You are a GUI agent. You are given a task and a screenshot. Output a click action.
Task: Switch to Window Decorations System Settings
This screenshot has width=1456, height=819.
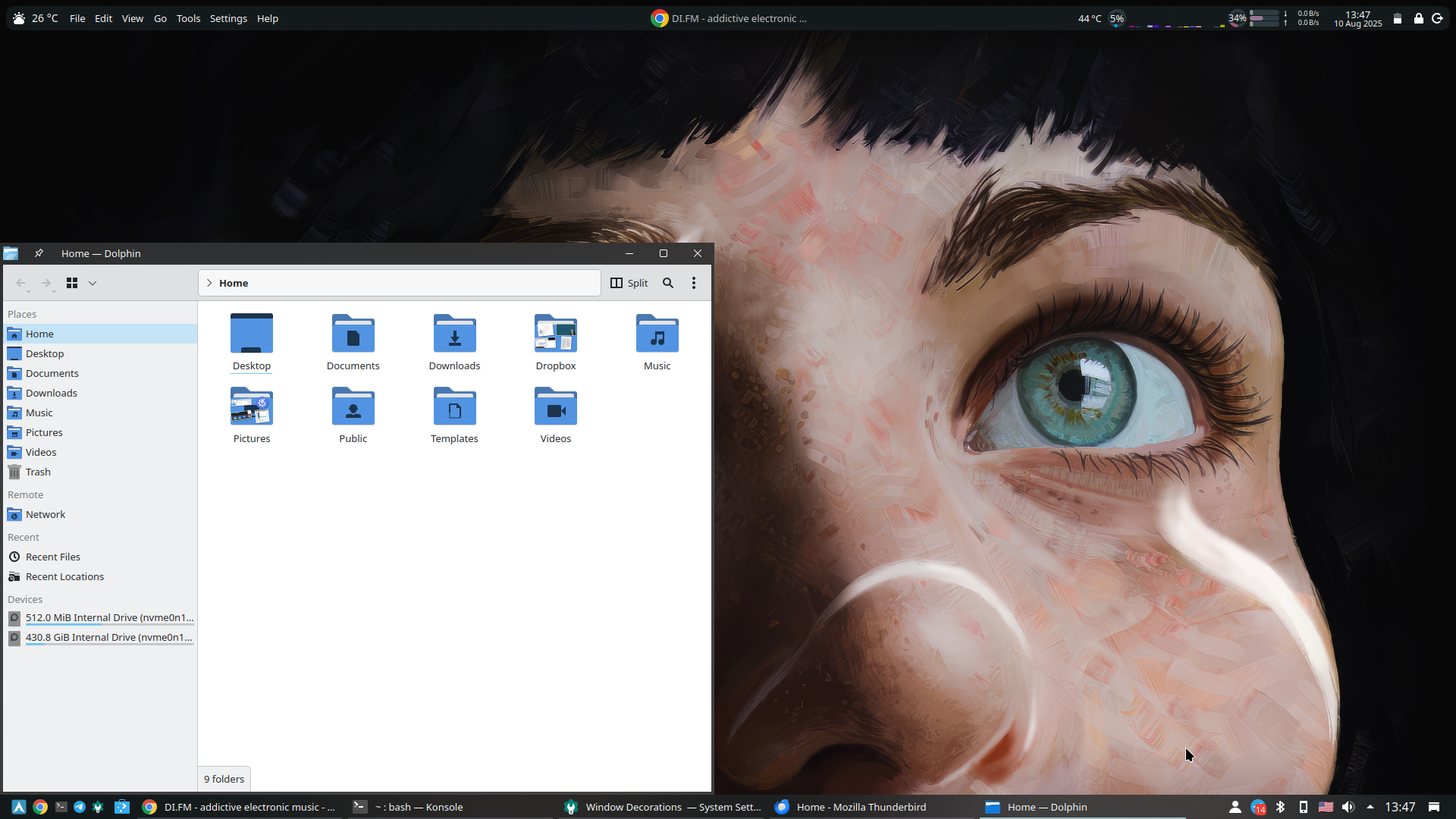(x=661, y=807)
